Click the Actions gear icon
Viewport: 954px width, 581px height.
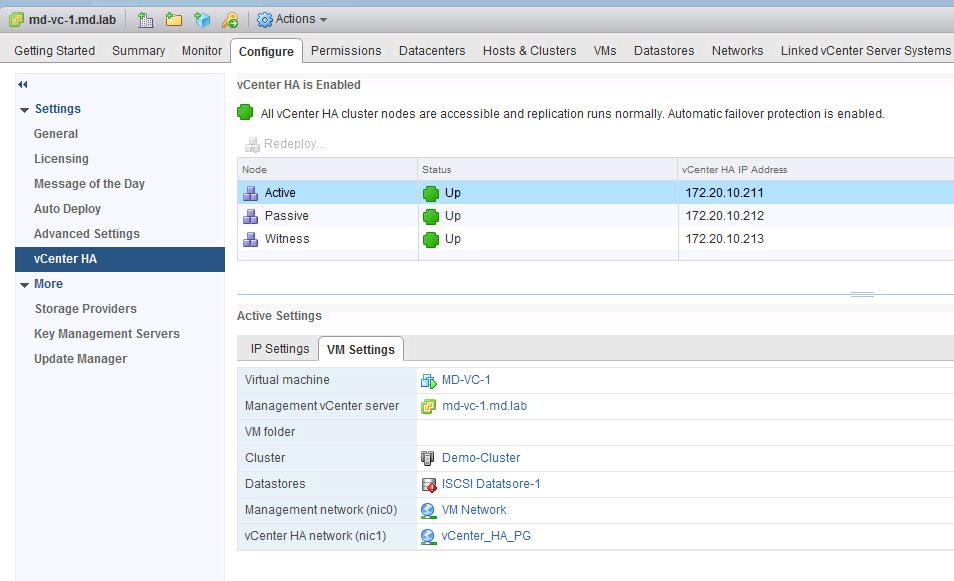pos(265,19)
